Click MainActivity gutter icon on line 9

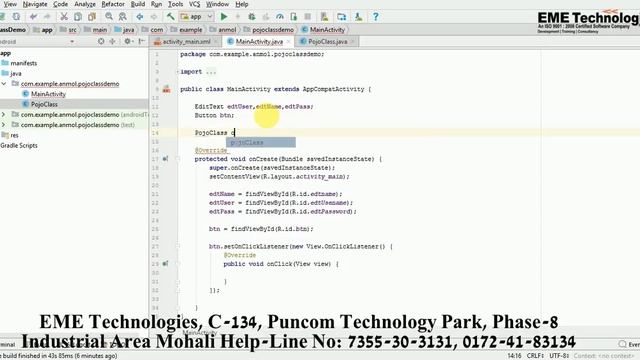coord(166,89)
